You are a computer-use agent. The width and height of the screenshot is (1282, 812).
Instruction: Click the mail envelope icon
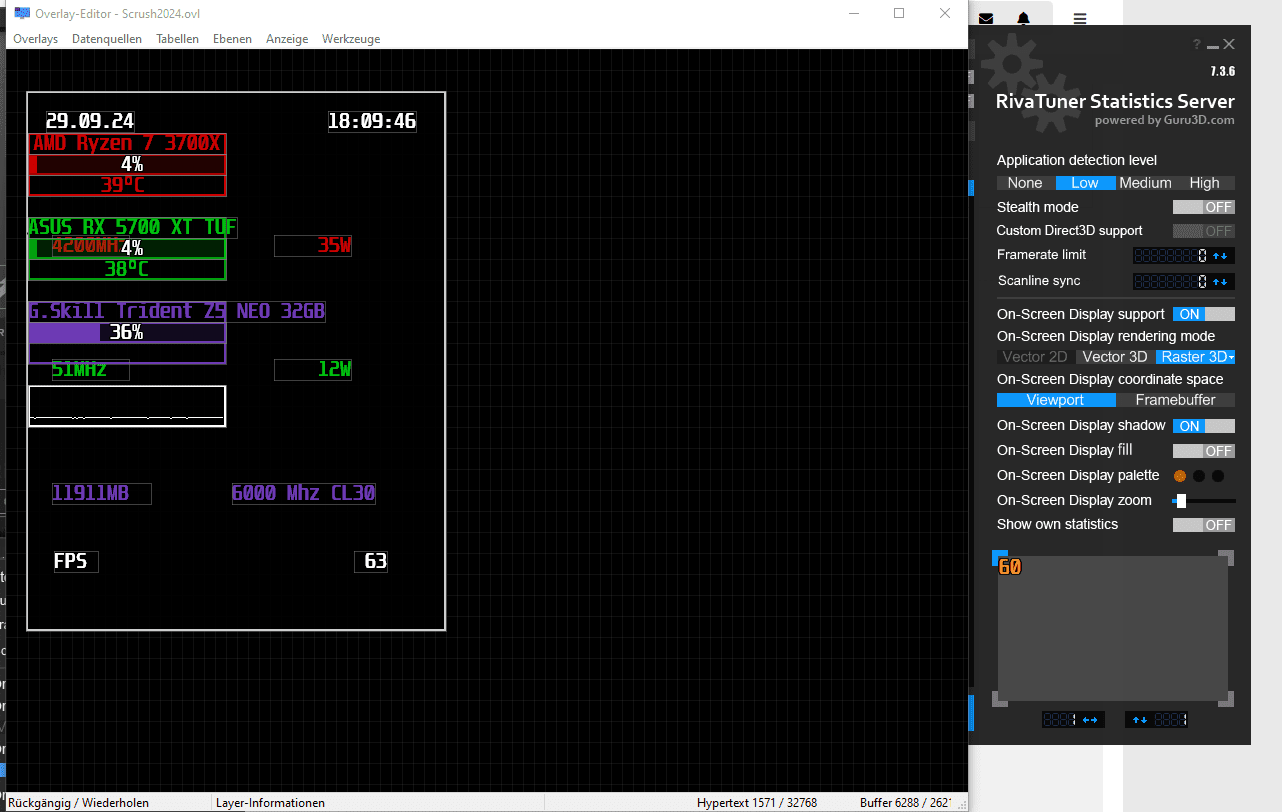[986, 19]
